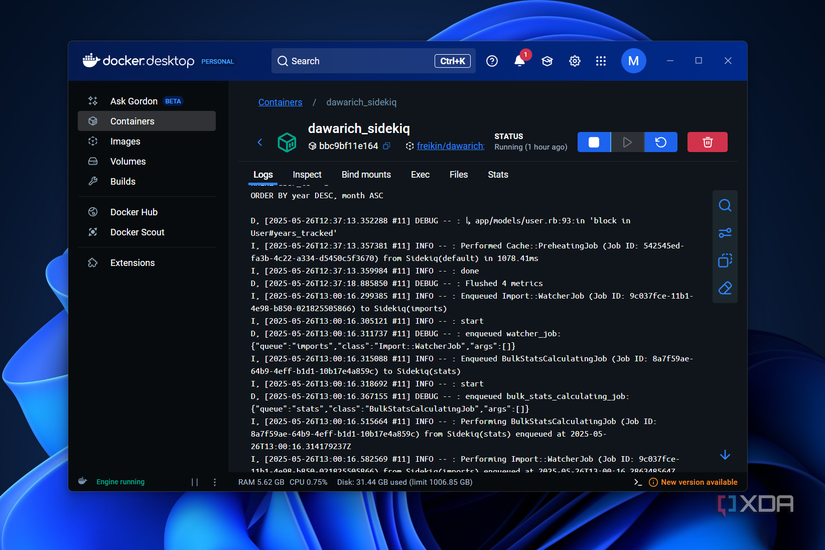Open user account avatar menu
The height and width of the screenshot is (550, 825).
pos(633,61)
